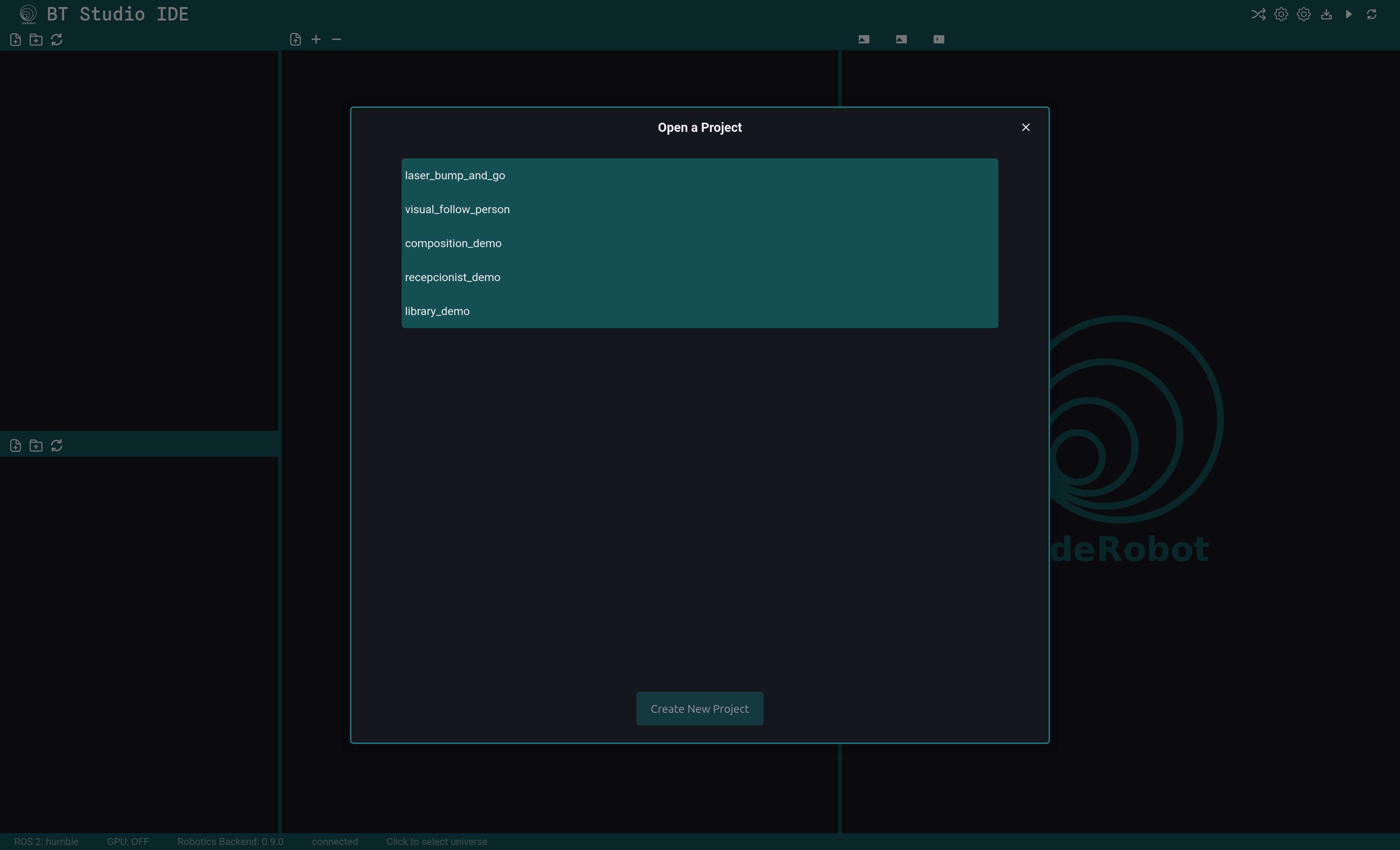The width and height of the screenshot is (1400, 850).
Task: Click the gear icon beside the shuffle icon
Action: [x=1281, y=14]
